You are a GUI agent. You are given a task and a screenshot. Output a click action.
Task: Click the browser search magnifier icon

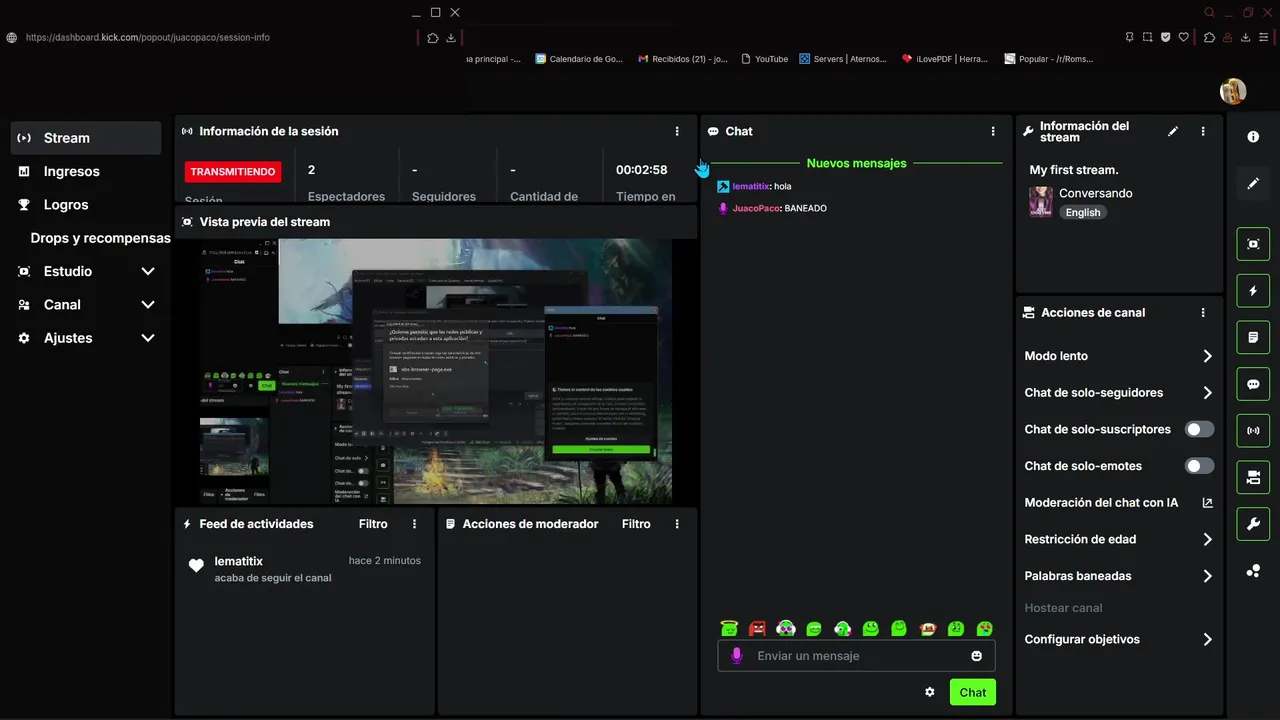coord(1210,13)
